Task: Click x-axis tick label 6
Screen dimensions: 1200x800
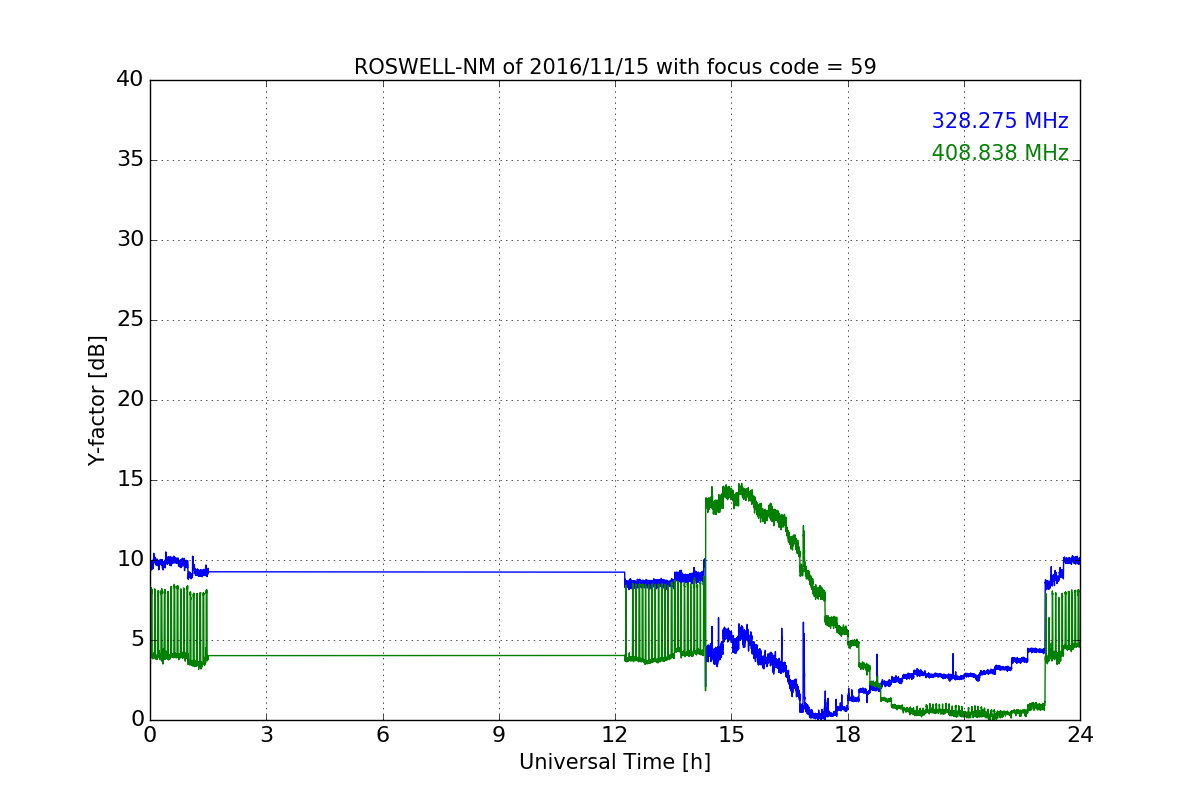Action: 382,734
